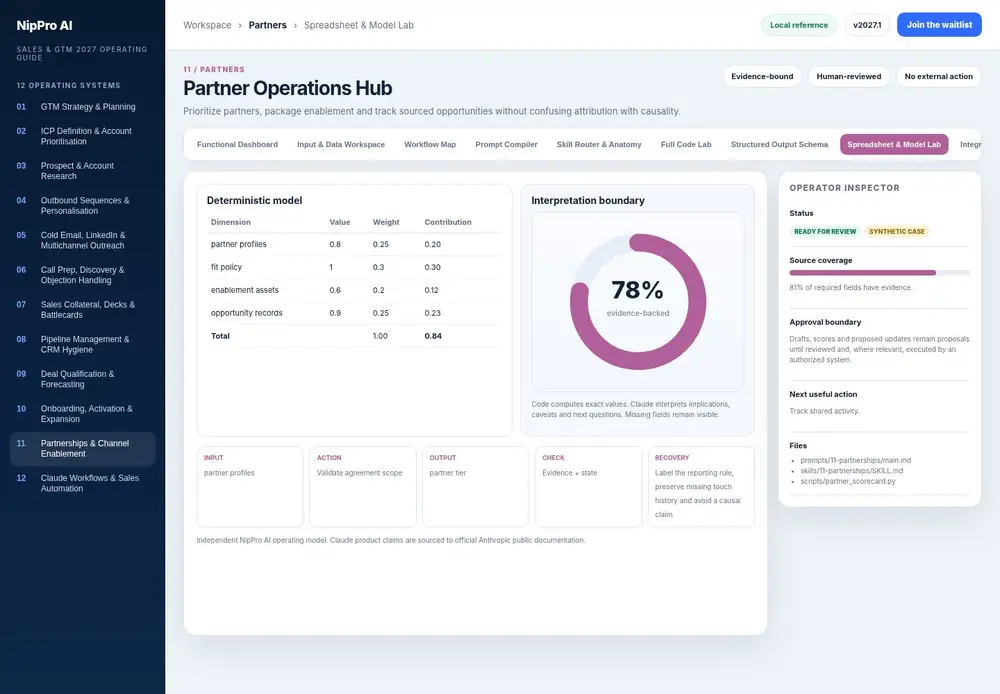
Task: Click the NipPro AI logo
Action: coord(44,26)
